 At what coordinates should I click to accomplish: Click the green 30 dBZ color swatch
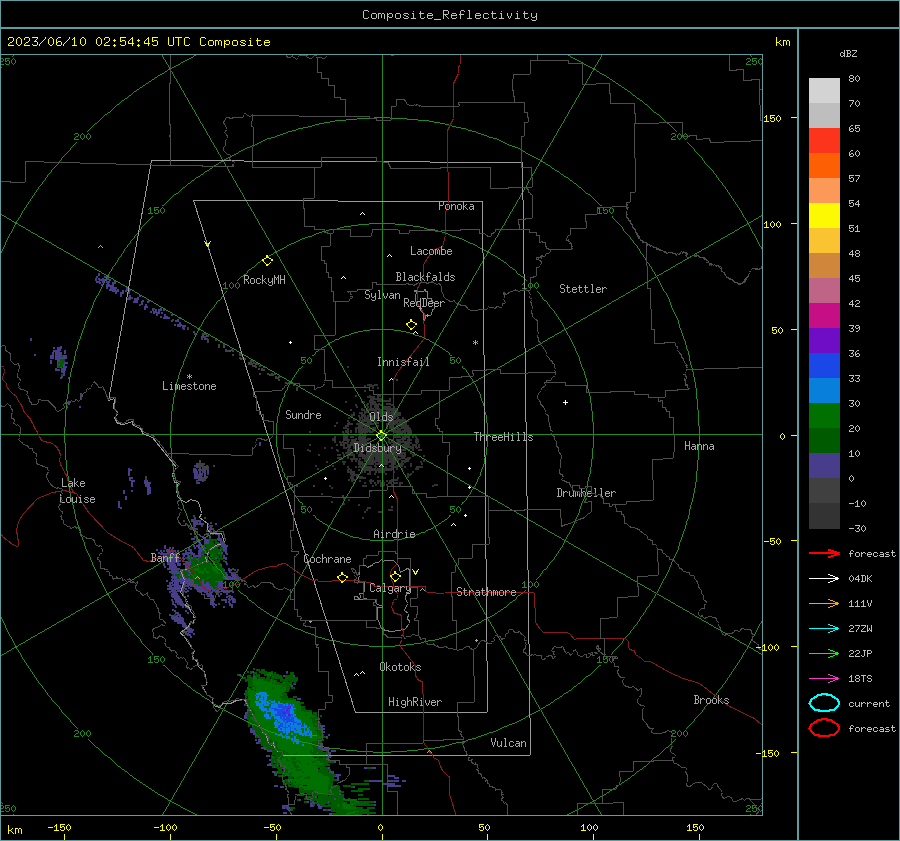(824, 415)
